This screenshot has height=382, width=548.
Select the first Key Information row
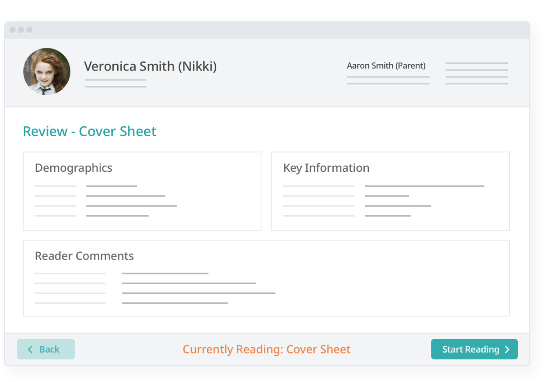pyautogui.click(x=384, y=186)
